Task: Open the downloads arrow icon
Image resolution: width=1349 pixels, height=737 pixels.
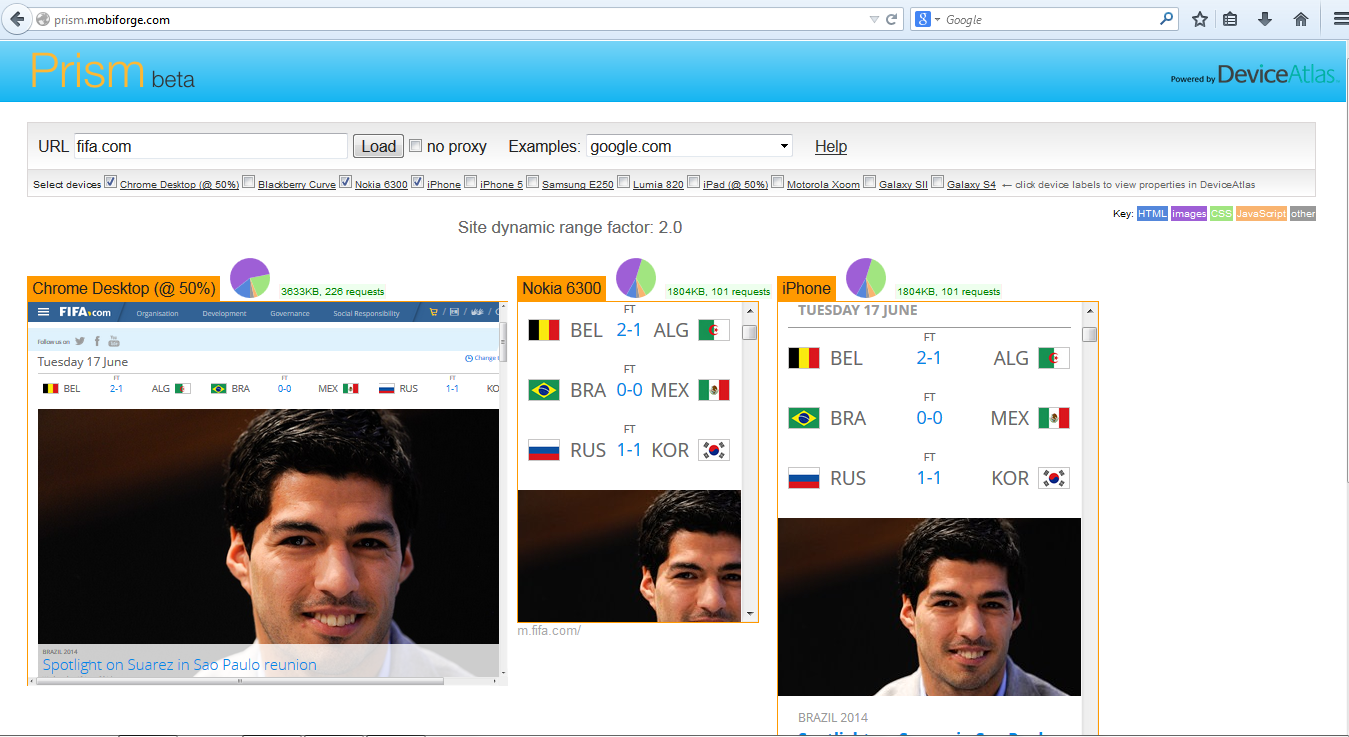Action: coord(1265,19)
